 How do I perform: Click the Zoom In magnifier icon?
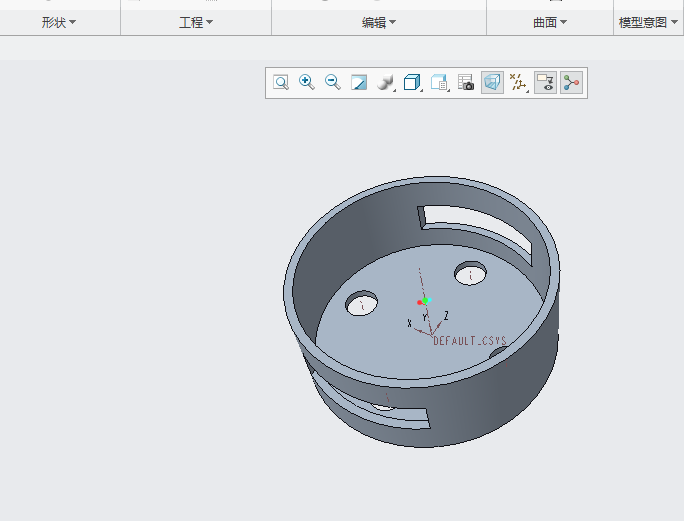307,82
